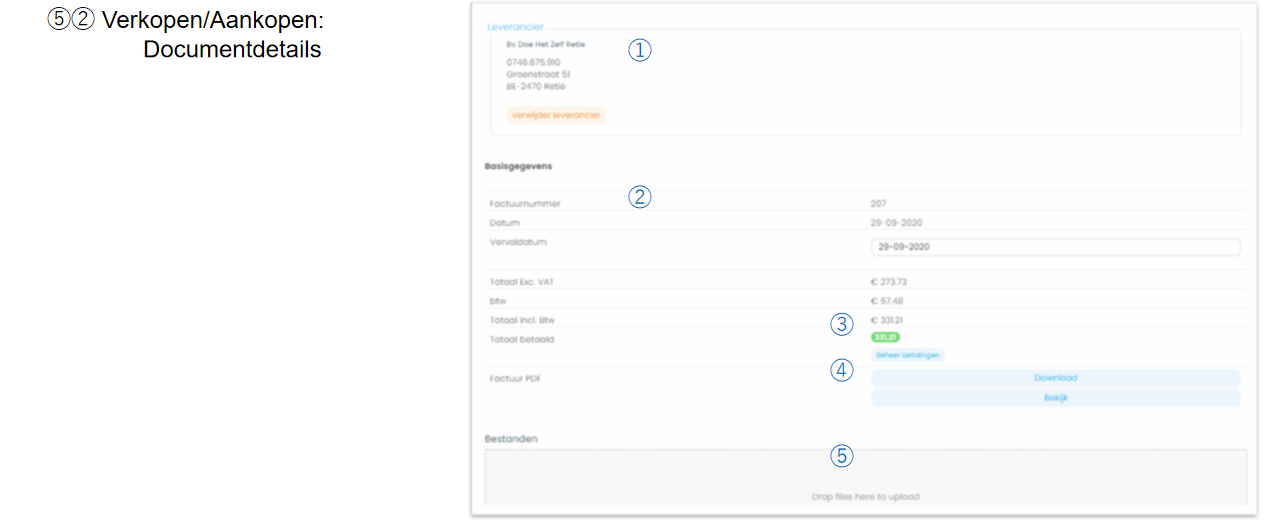Click the Factuurnummer value 207
Screen dimensions: 1280x530
tap(878, 204)
